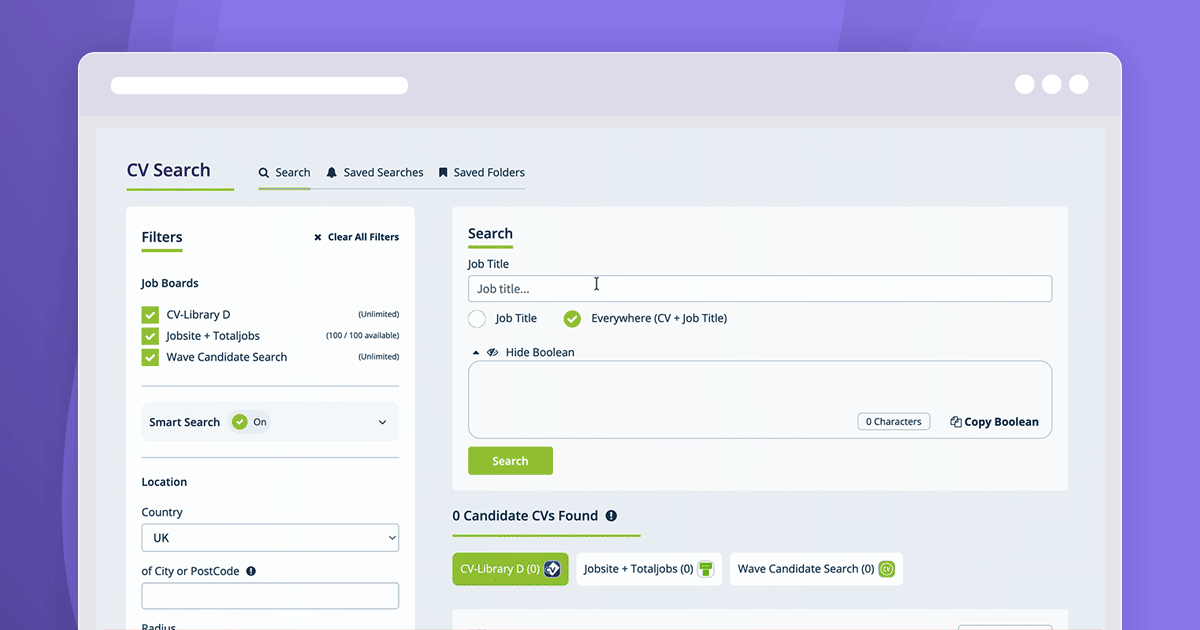This screenshot has height=630, width=1200.
Task: Click the Filters heading
Action: click(162, 237)
